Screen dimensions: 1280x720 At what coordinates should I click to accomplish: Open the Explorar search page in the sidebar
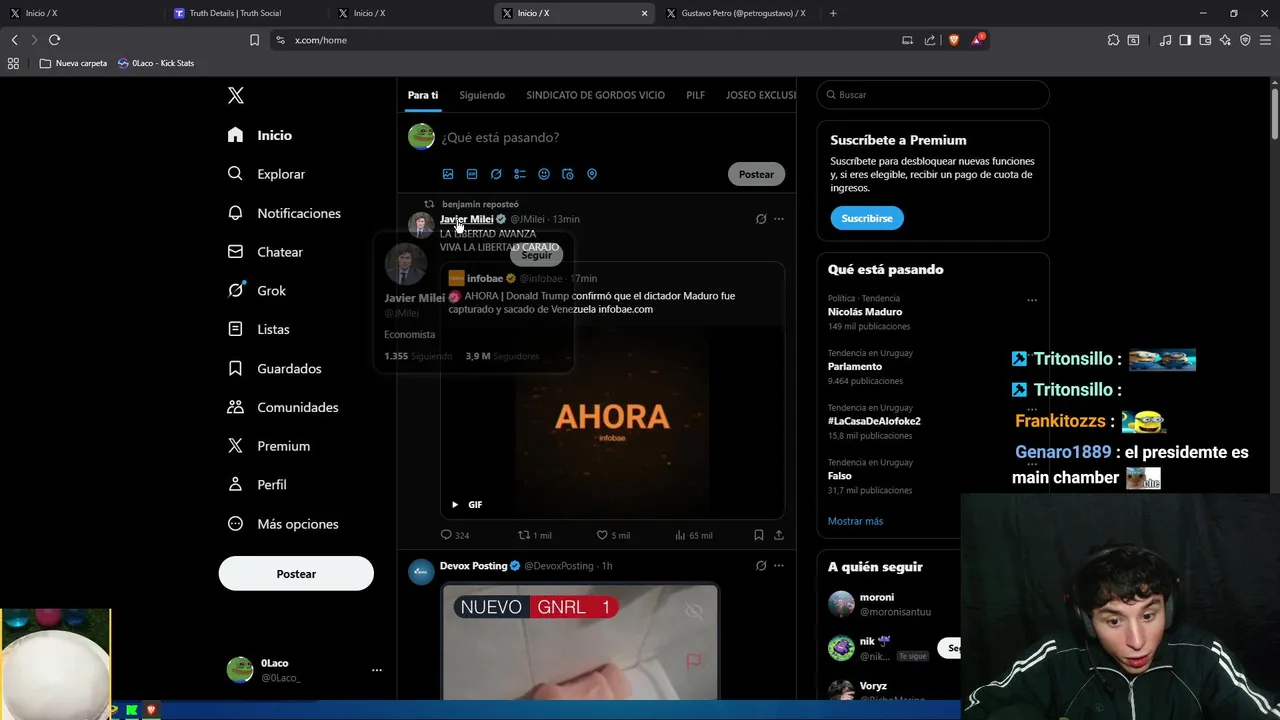pos(266,174)
